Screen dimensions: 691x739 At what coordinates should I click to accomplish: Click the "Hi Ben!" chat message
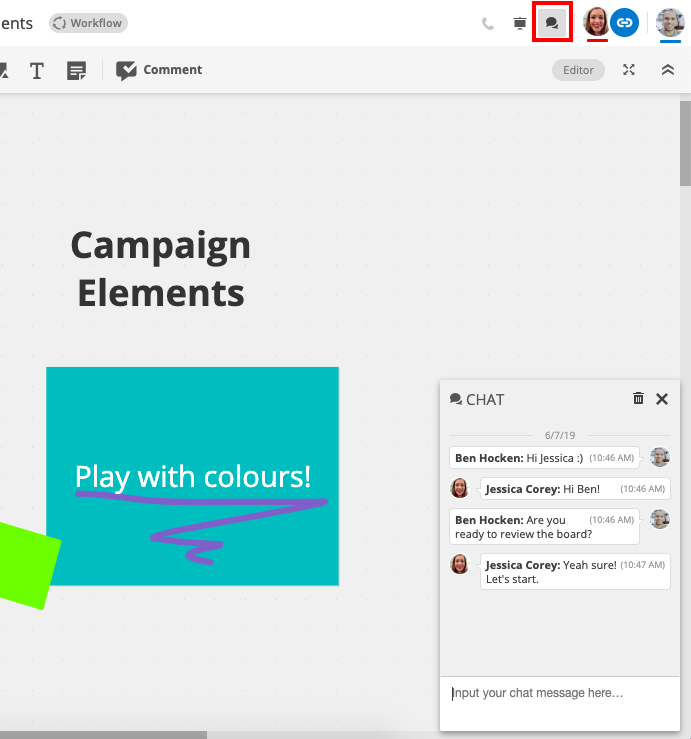coord(575,489)
